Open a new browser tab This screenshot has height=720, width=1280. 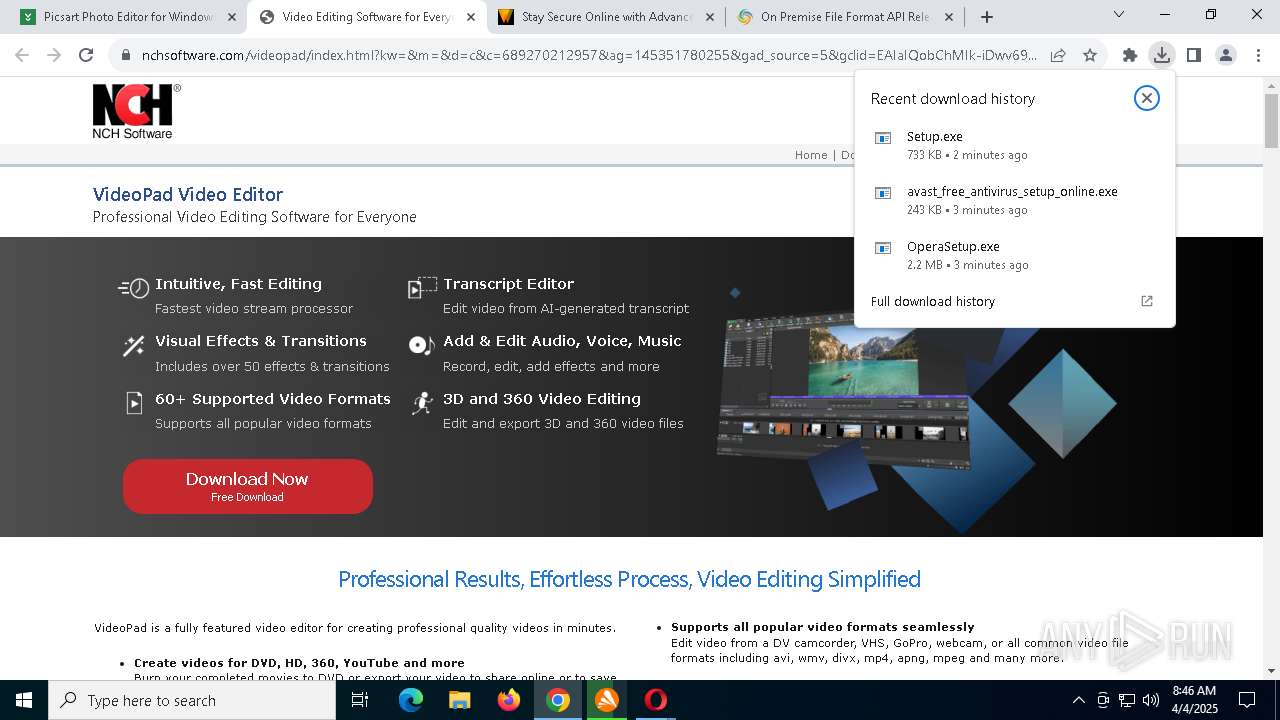[x=987, y=16]
